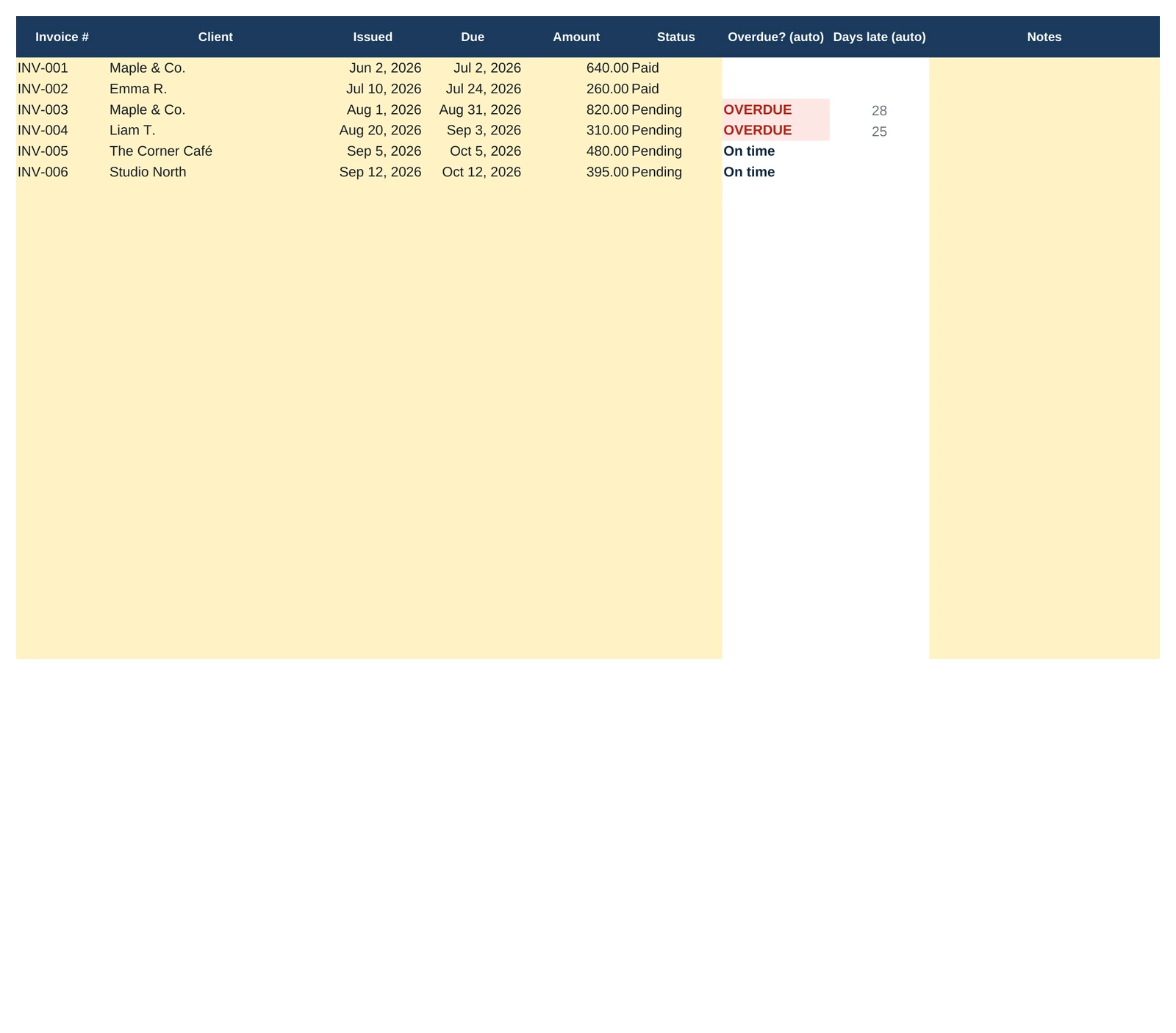Select the Client column header
The image size is (1176, 1033).
(215, 37)
